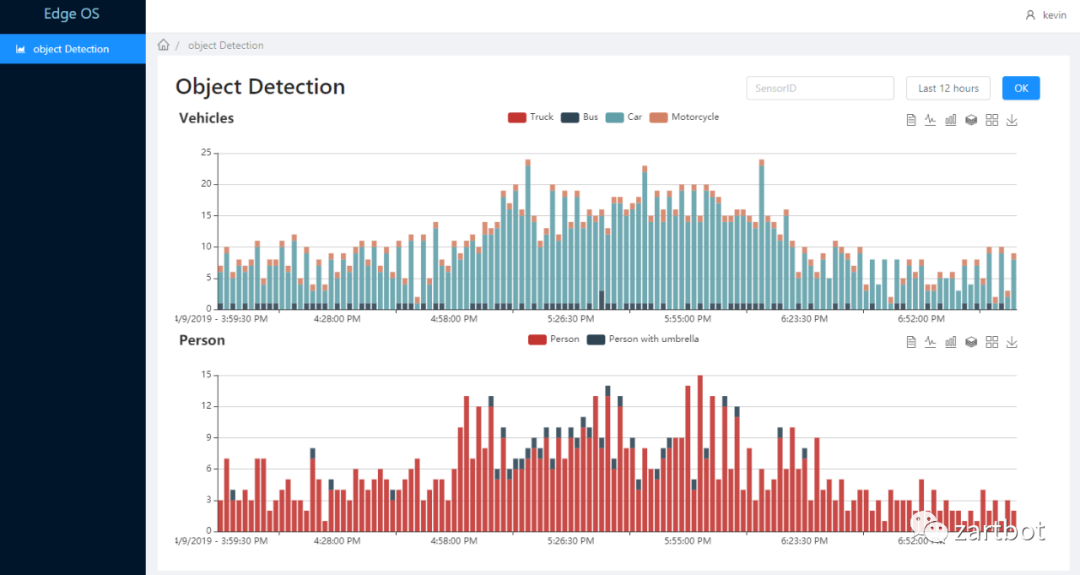Viewport: 1080px width, 575px height.
Task: Toggle Truck series in Vehicles legend
Action: tap(530, 117)
